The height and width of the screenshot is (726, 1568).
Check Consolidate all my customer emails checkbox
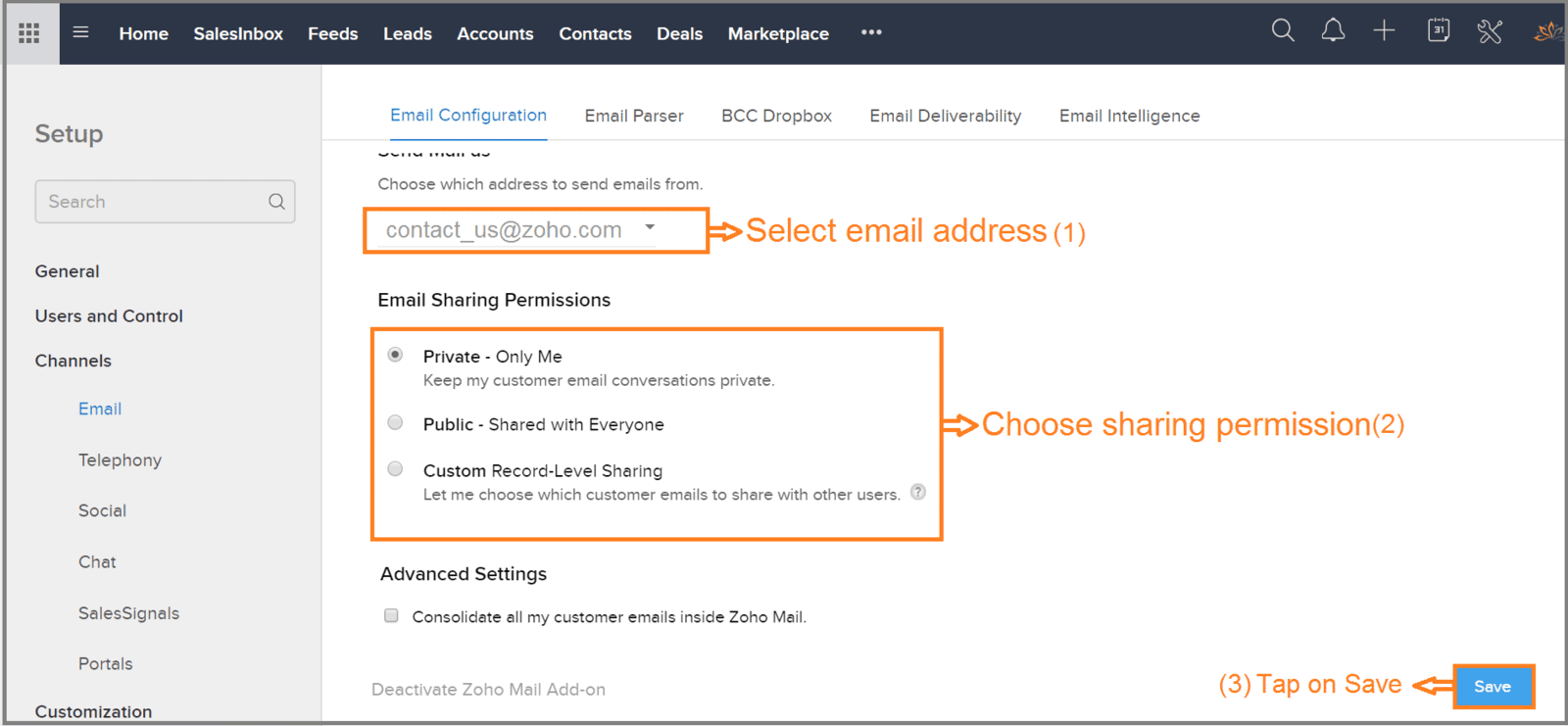[391, 615]
